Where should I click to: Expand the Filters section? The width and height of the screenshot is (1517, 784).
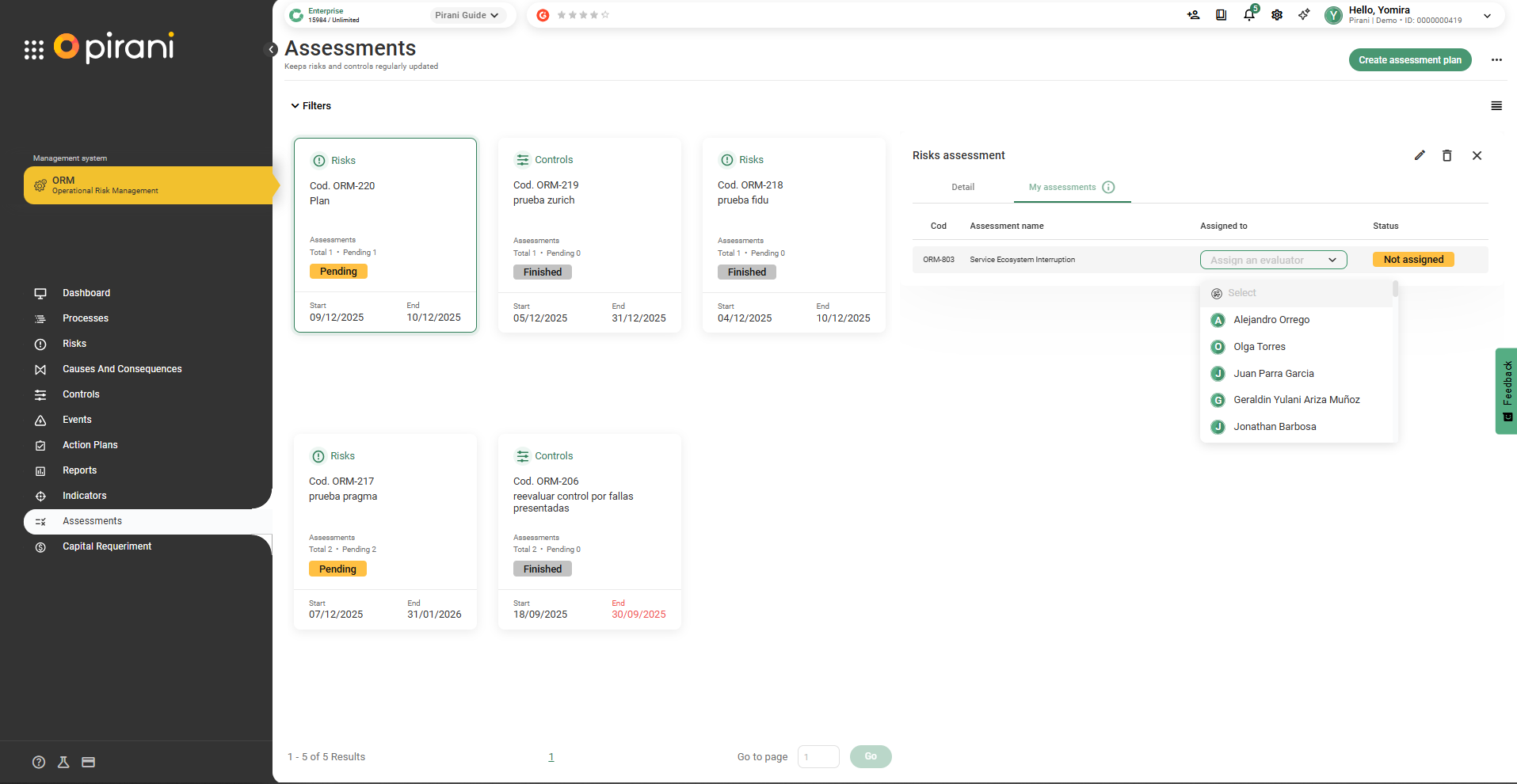coord(311,106)
